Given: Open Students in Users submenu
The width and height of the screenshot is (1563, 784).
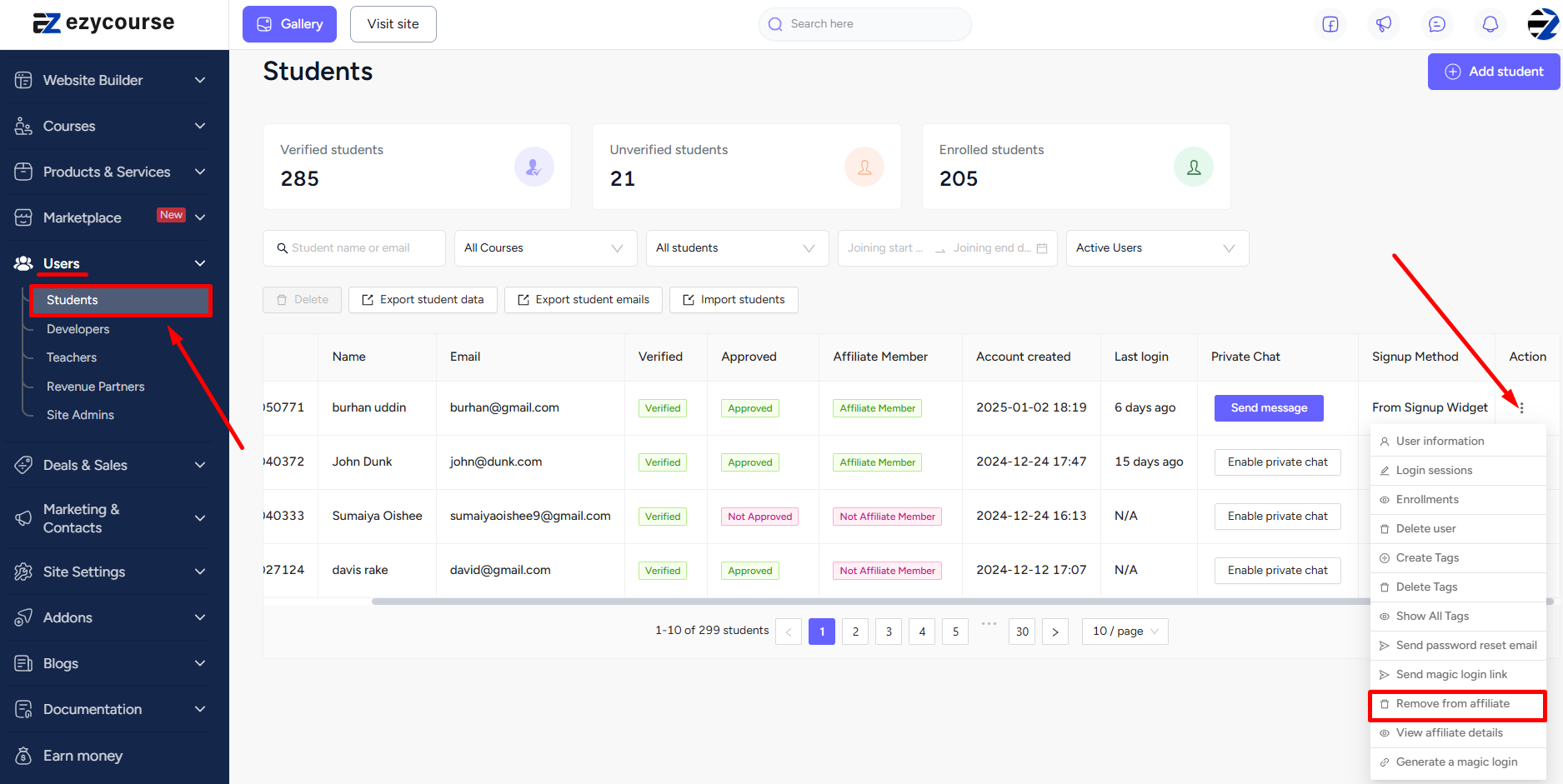Looking at the screenshot, I should (x=121, y=300).
